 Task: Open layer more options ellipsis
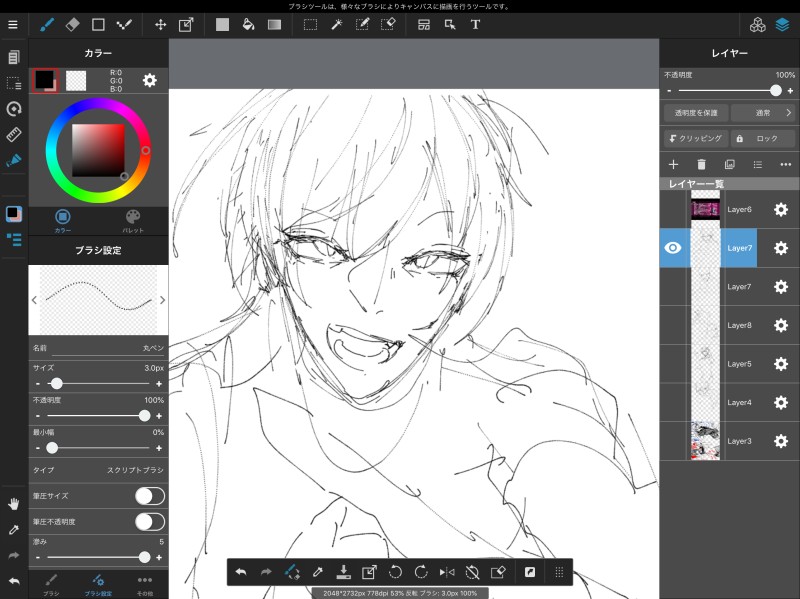coord(786,164)
